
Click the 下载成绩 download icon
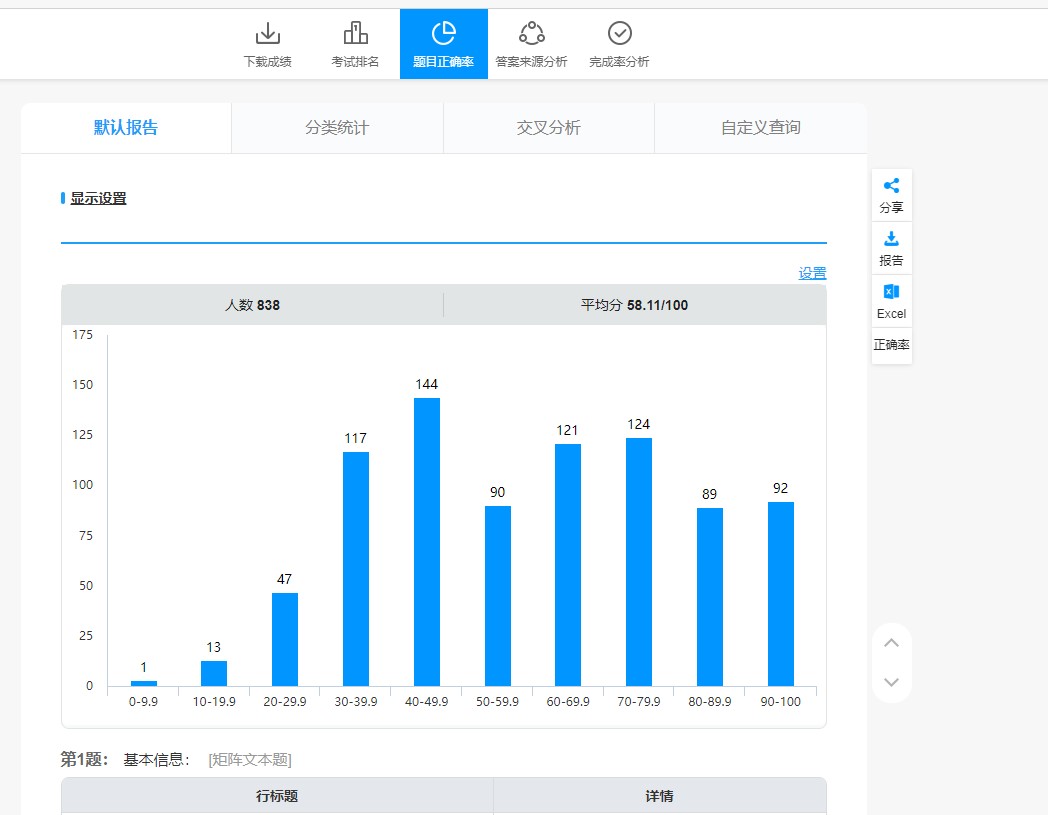(268, 34)
